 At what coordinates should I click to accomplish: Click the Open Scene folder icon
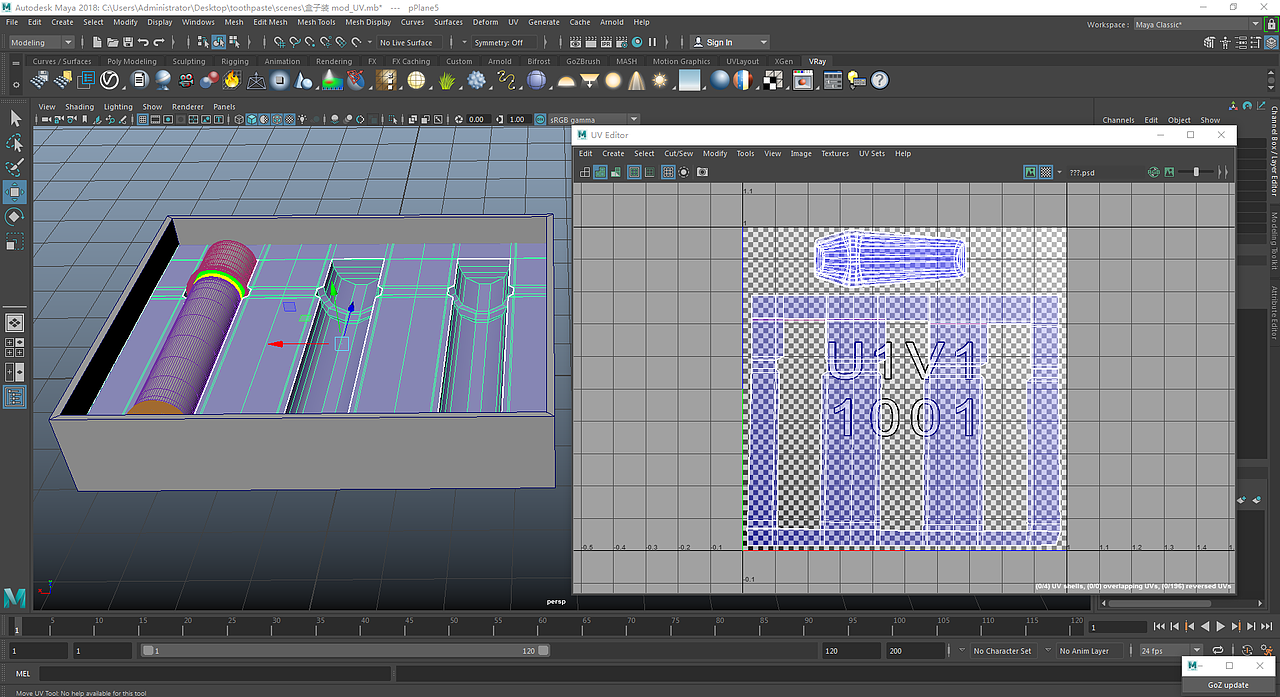(x=113, y=42)
